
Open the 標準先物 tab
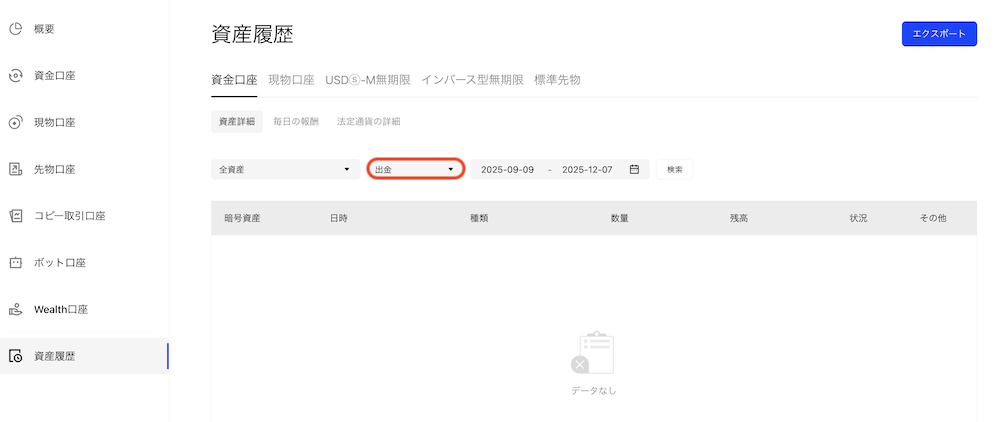(x=557, y=80)
